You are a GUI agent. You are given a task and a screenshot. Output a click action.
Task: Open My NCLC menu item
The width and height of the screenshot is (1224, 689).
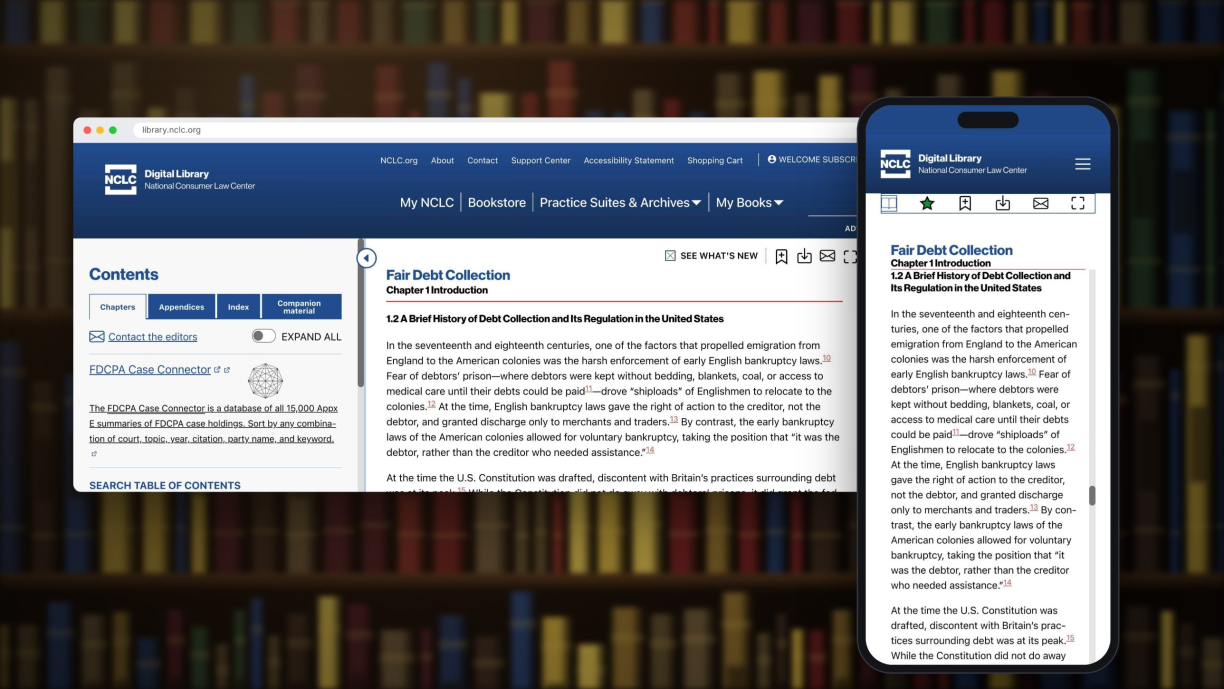pyautogui.click(x=427, y=202)
